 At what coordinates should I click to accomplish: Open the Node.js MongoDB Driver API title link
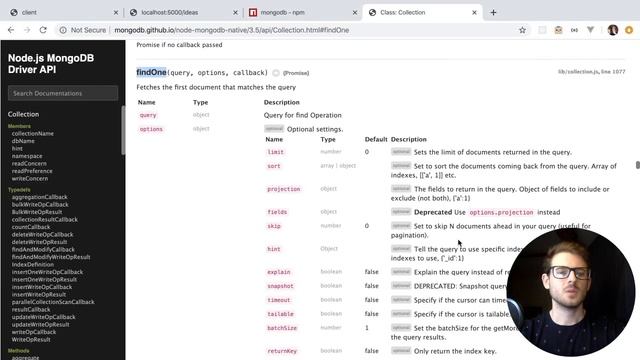coord(51,64)
